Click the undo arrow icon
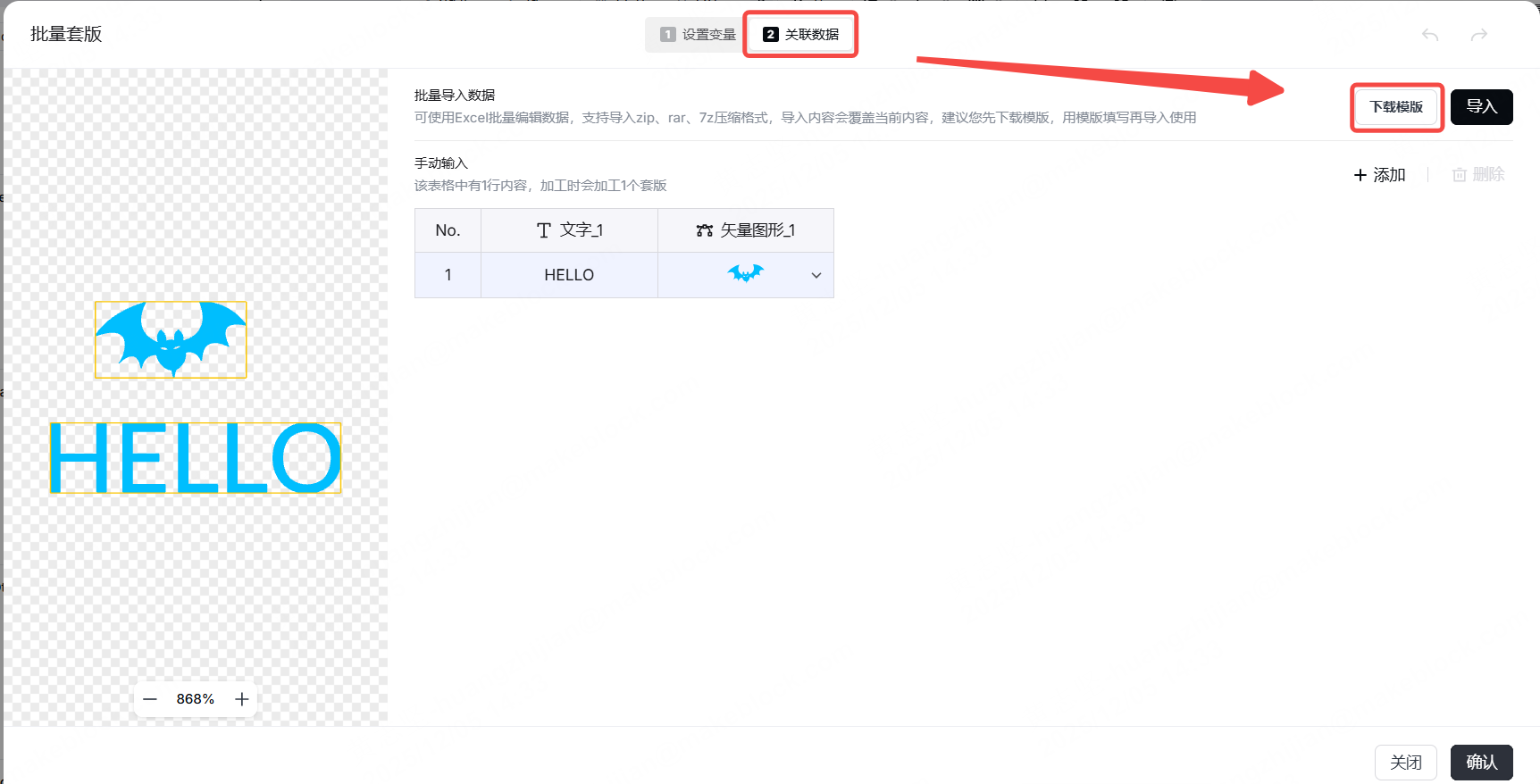The image size is (1540, 784). click(x=1430, y=35)
